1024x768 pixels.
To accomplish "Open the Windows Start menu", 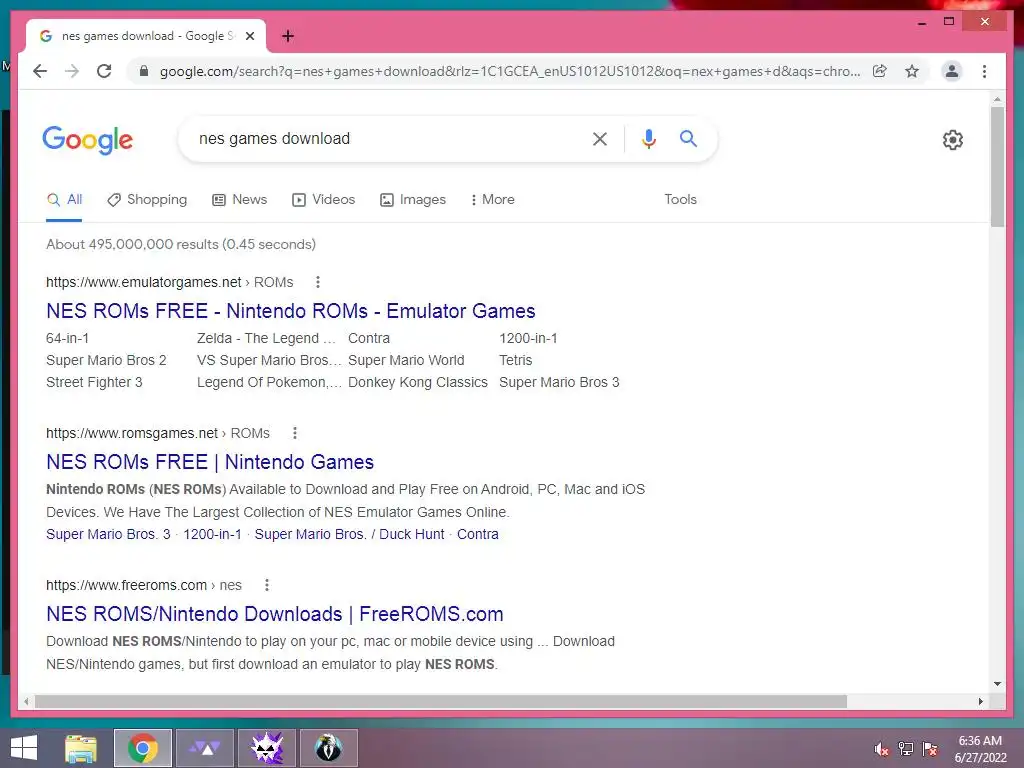I will tap(24, 748).
